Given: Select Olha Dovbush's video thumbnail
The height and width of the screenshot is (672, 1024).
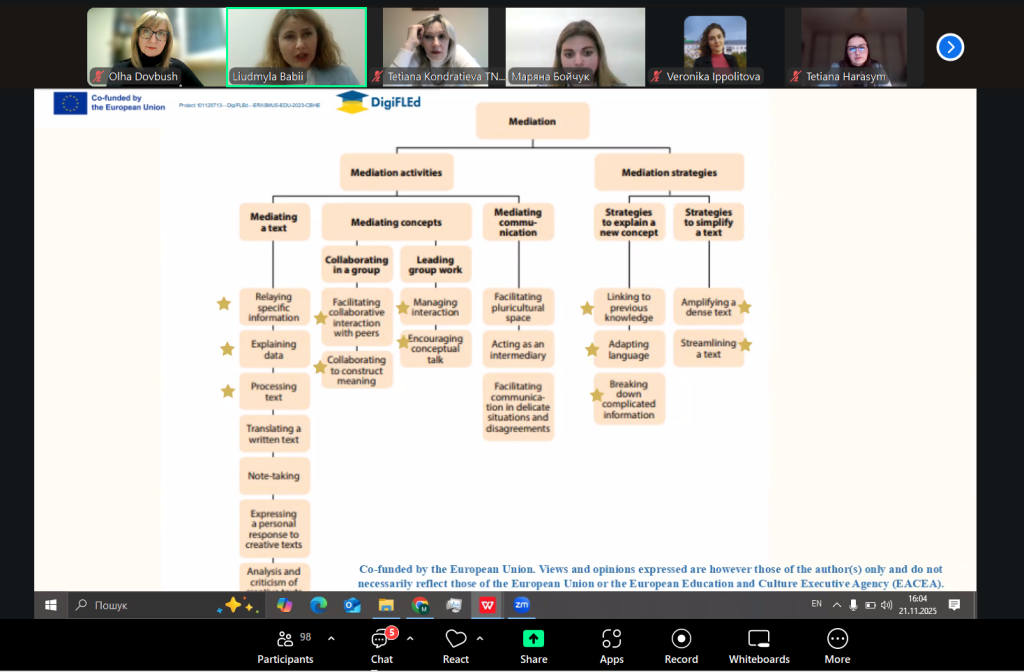Looking at the screenshot, I should click(x=156, y=47).
